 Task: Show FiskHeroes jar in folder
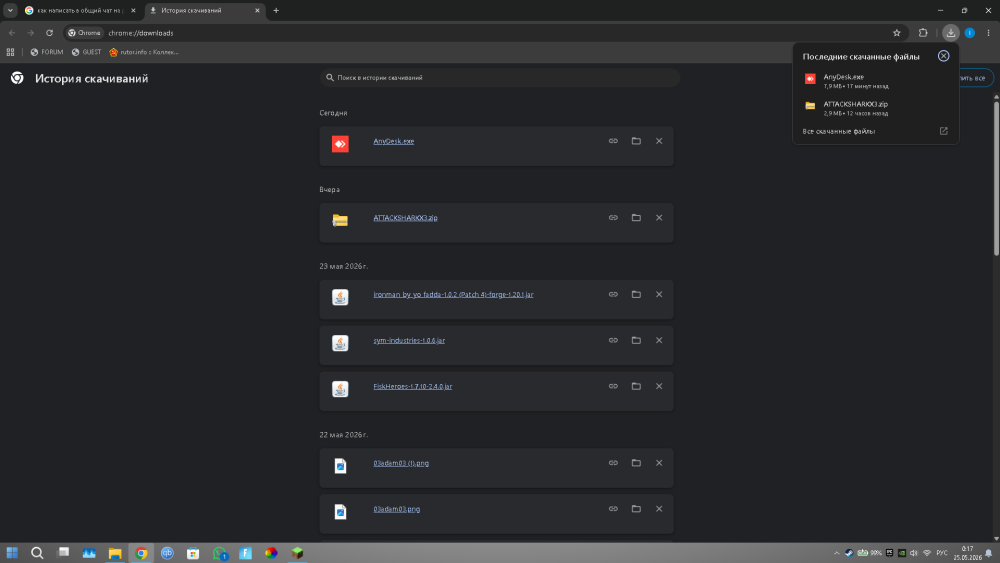[x=636, y=386]
